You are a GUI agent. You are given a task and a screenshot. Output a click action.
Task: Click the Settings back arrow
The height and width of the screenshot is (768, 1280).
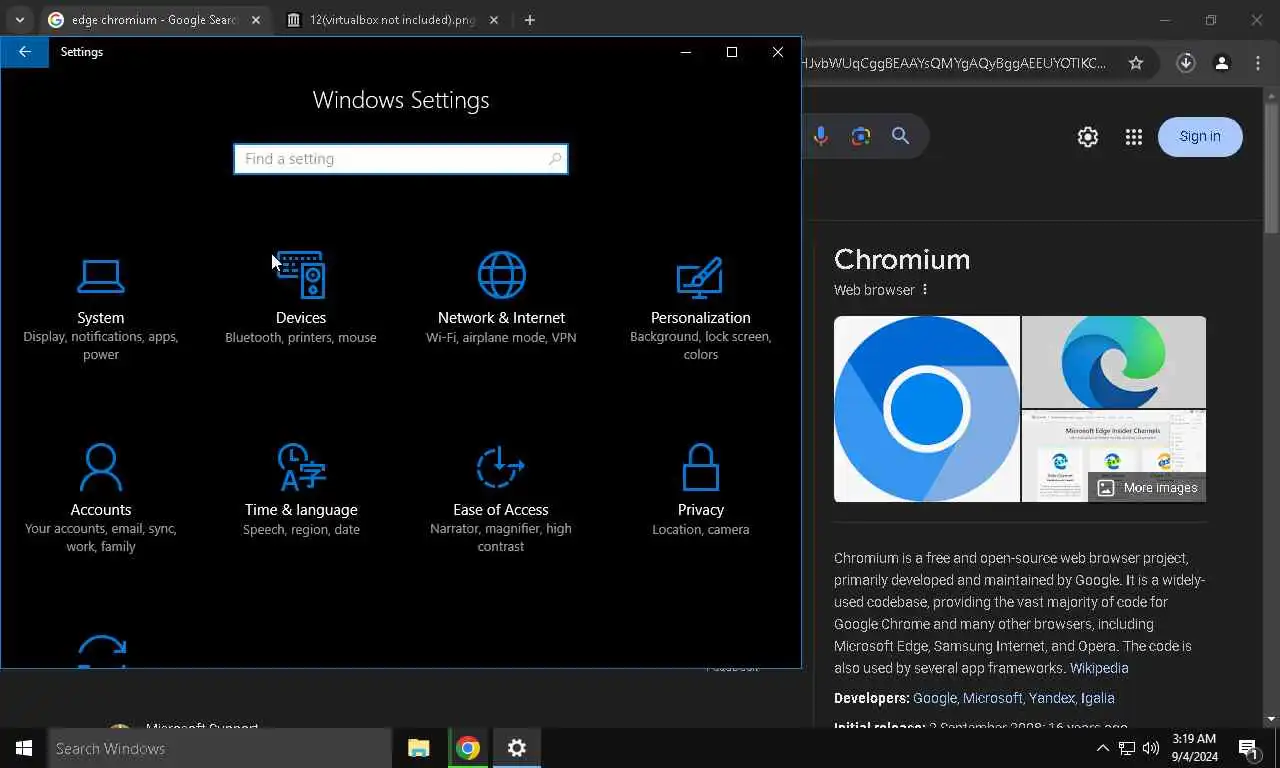coord(25,52)
